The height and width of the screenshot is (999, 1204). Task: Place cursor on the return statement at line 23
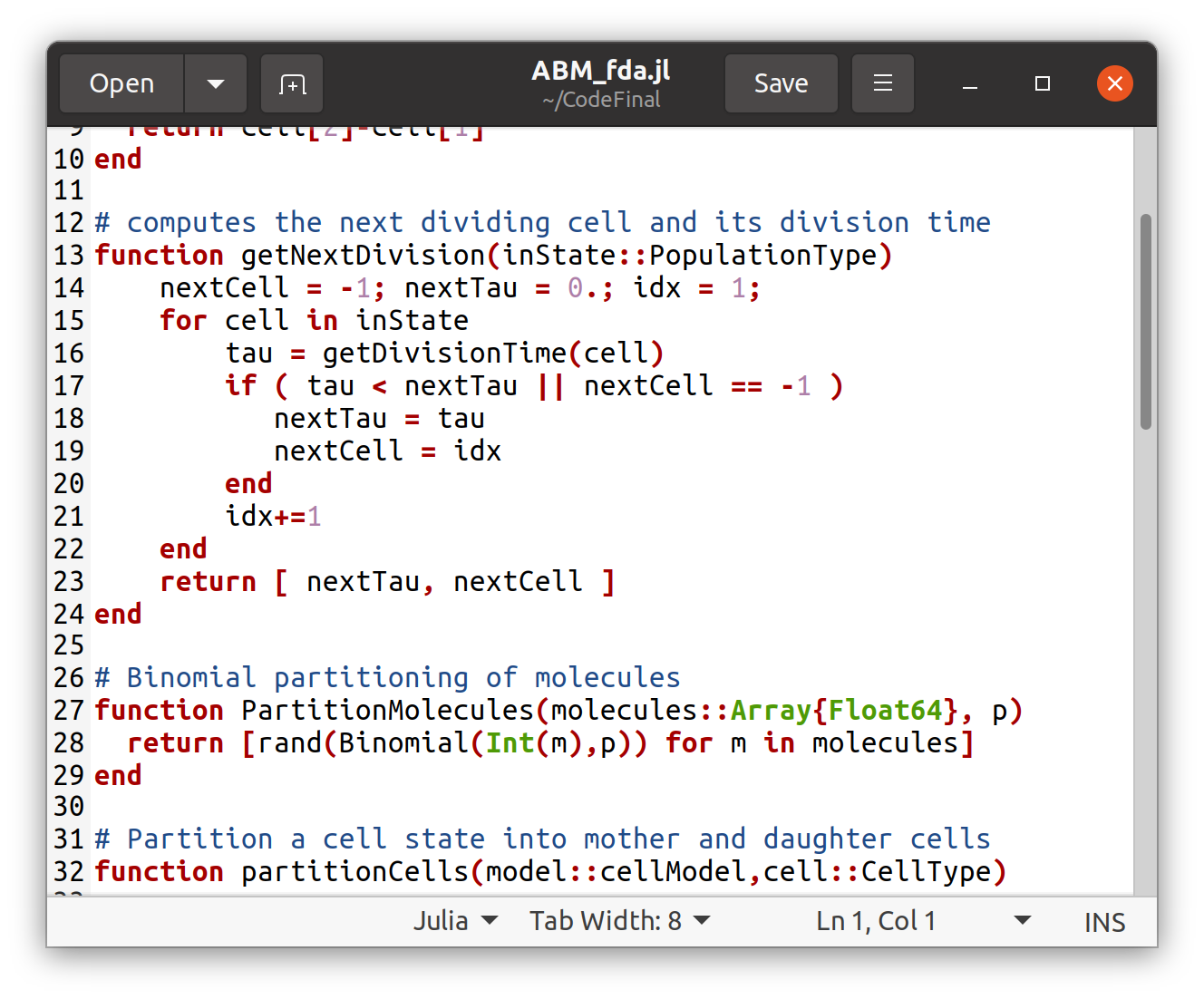click(208, 582)
